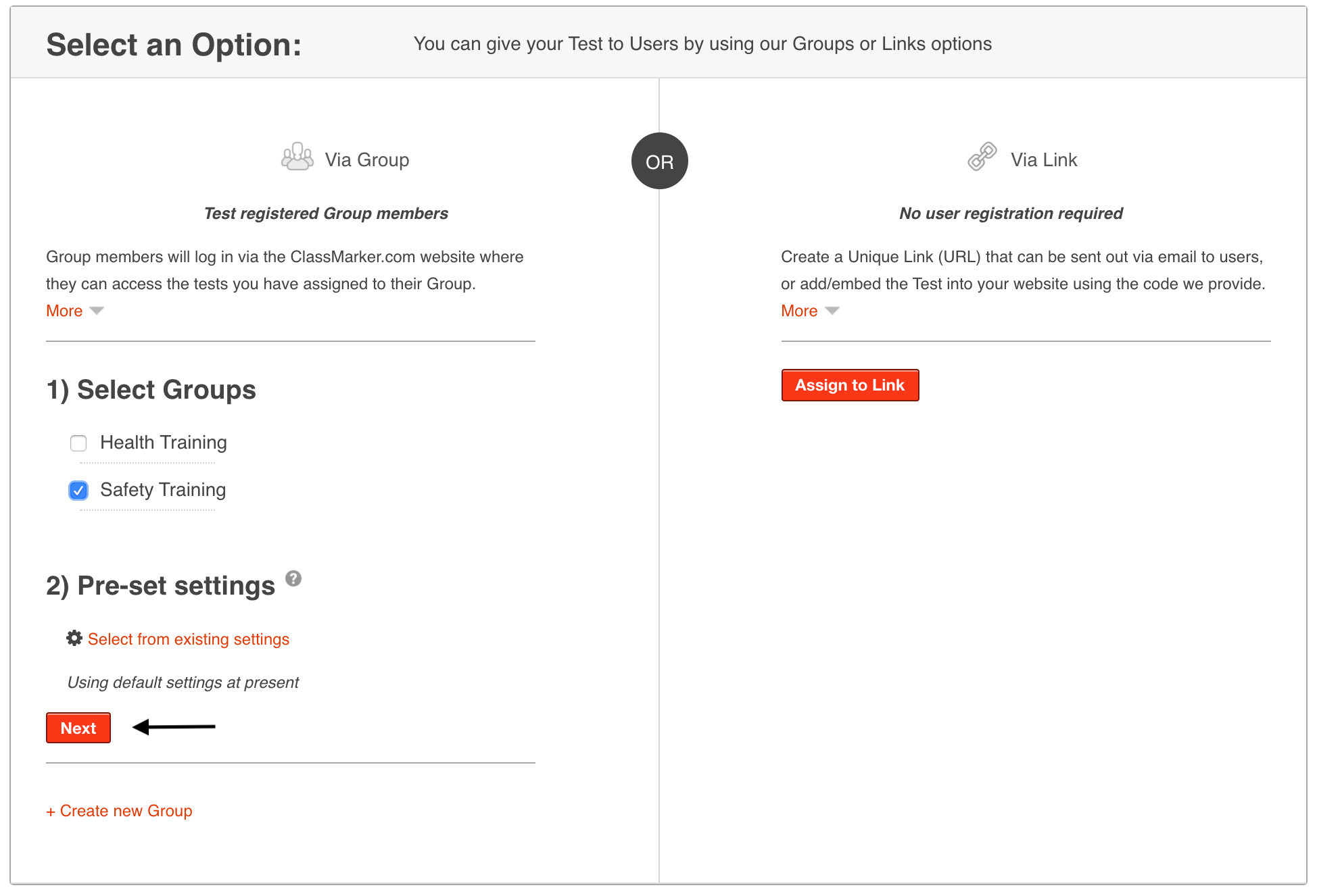Expand More under Via Link description
The image size is (1317, 896).
(x=799, y=311)
